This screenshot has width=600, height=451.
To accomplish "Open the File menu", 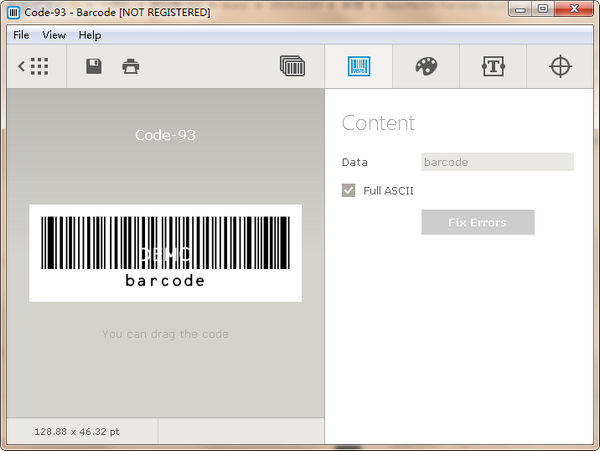I will [21, 35].
